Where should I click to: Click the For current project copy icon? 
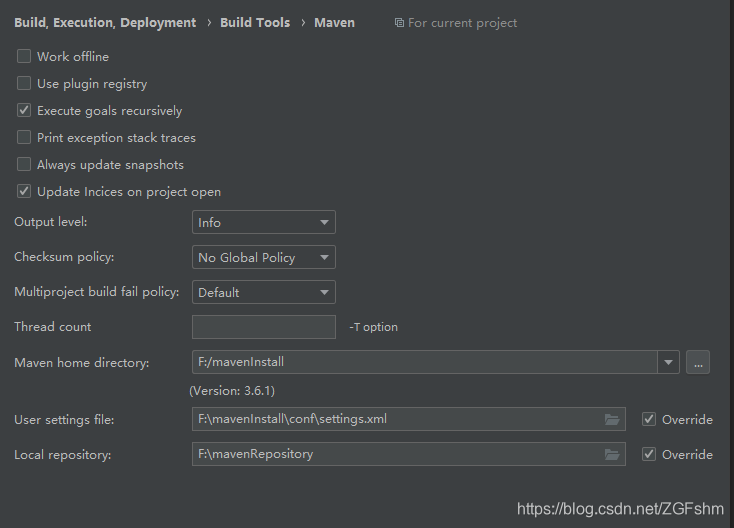click(399, 22)
